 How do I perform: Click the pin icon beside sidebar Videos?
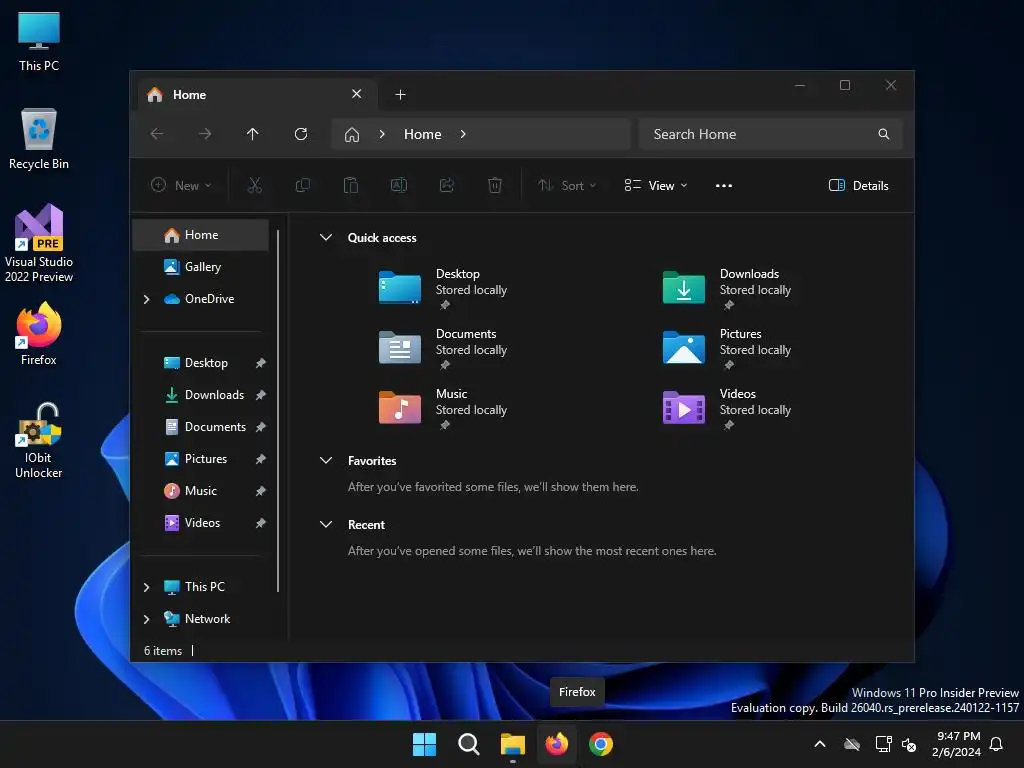(261, 523)
